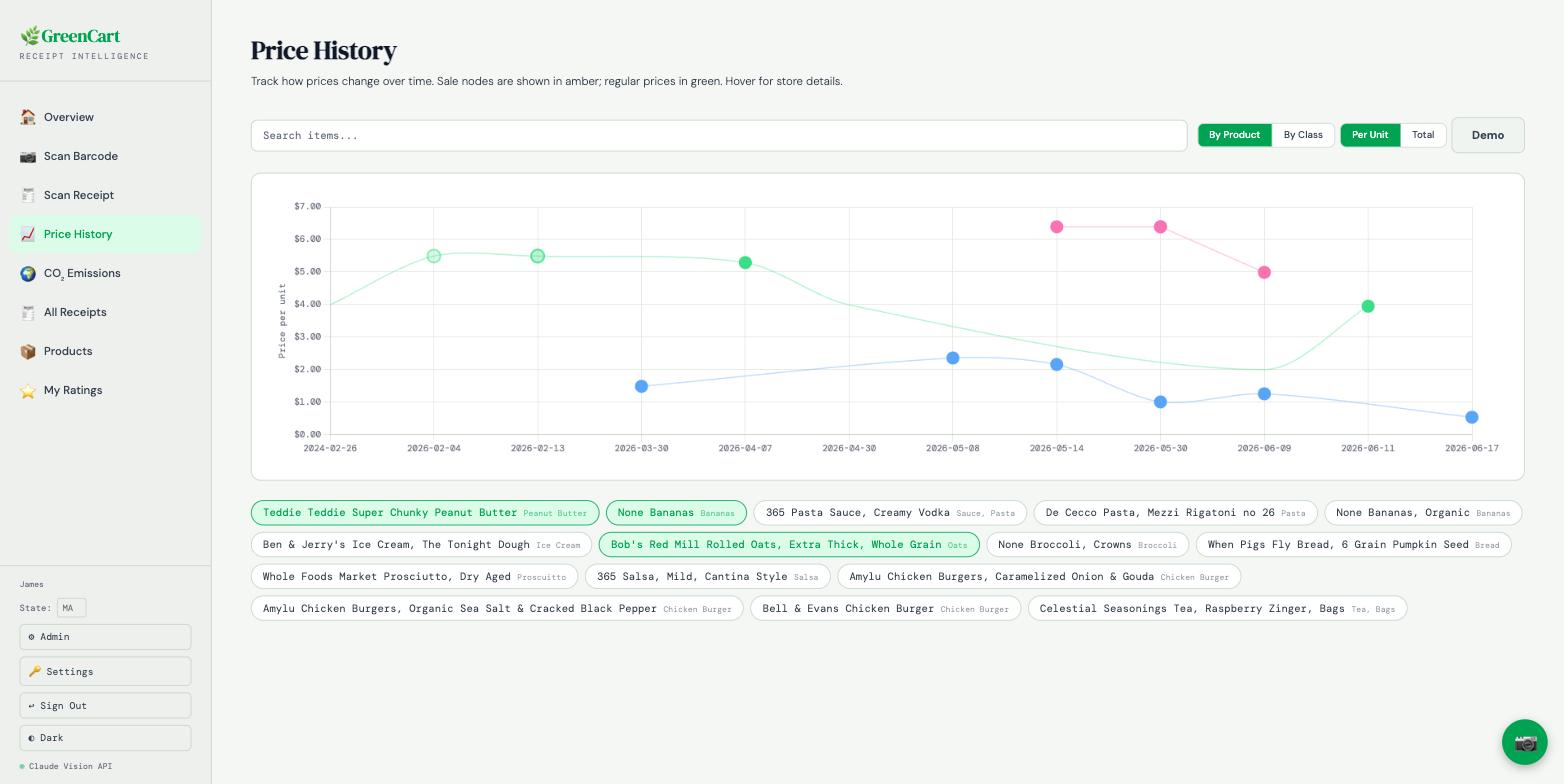Image resolution: width=1564 pixels, height=784 pixels.
Task: Click the Scan Receipt icon
Action: (x=28, y=195)
